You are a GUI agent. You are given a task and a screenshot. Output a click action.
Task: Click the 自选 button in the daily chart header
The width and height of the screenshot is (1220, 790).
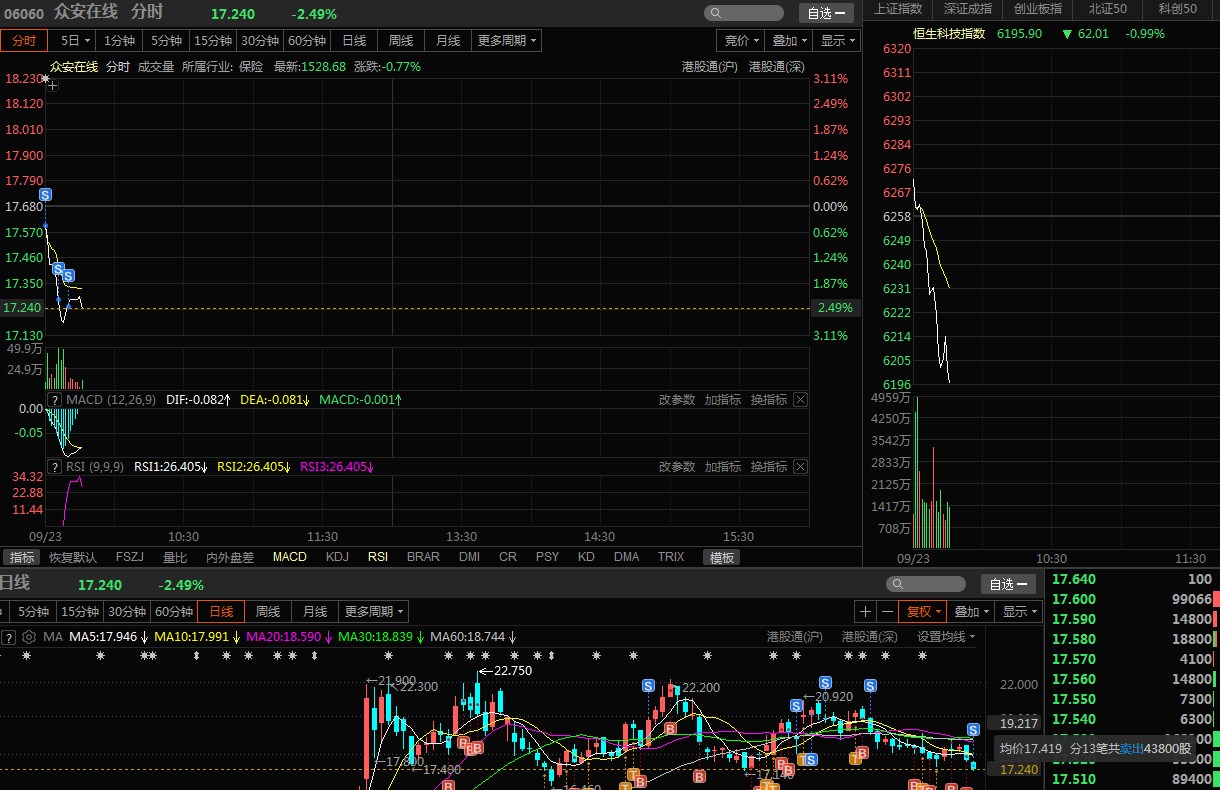(1010, 584)
